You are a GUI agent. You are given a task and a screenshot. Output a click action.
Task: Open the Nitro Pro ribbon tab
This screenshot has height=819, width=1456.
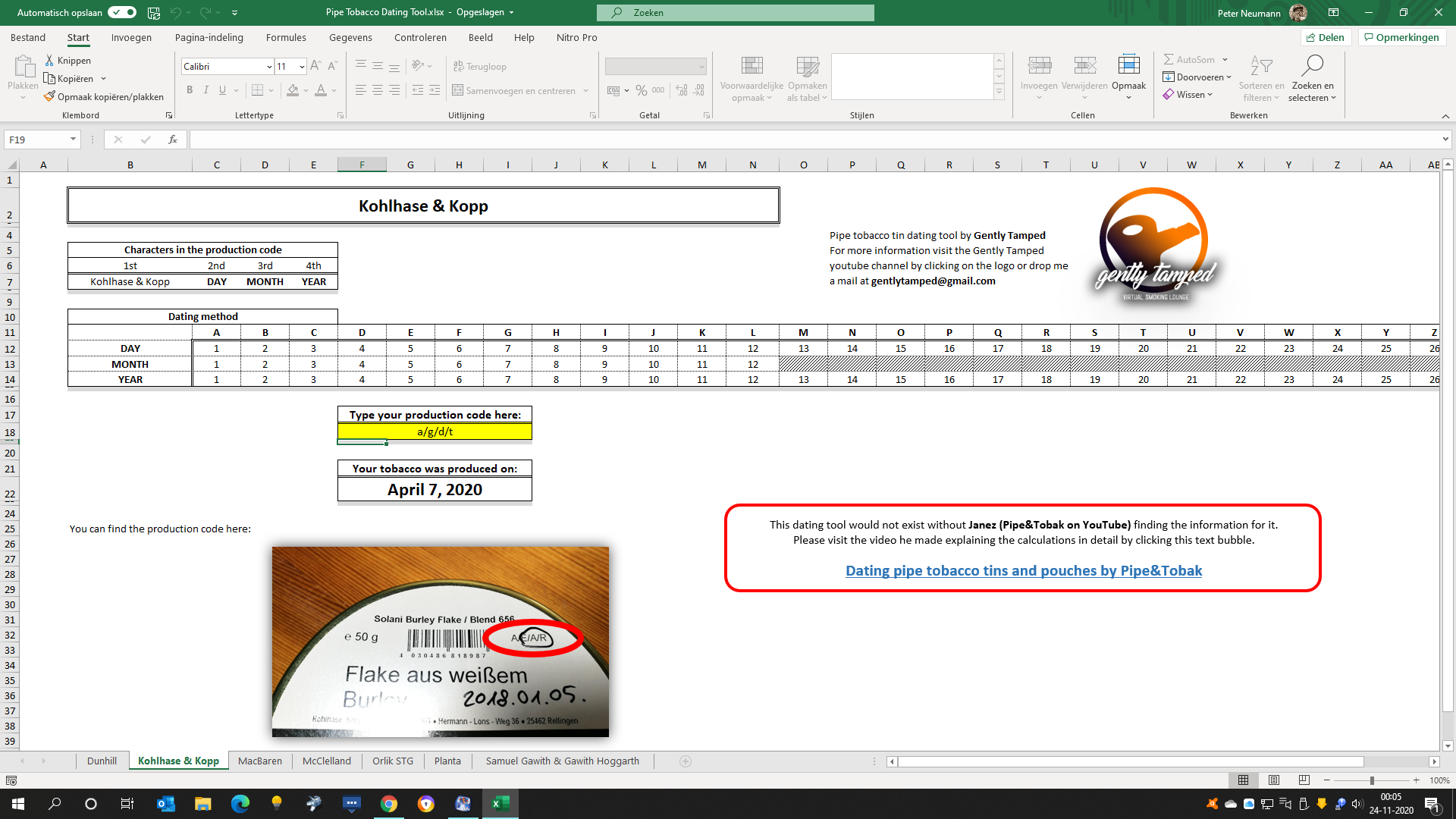coord(576,38)
